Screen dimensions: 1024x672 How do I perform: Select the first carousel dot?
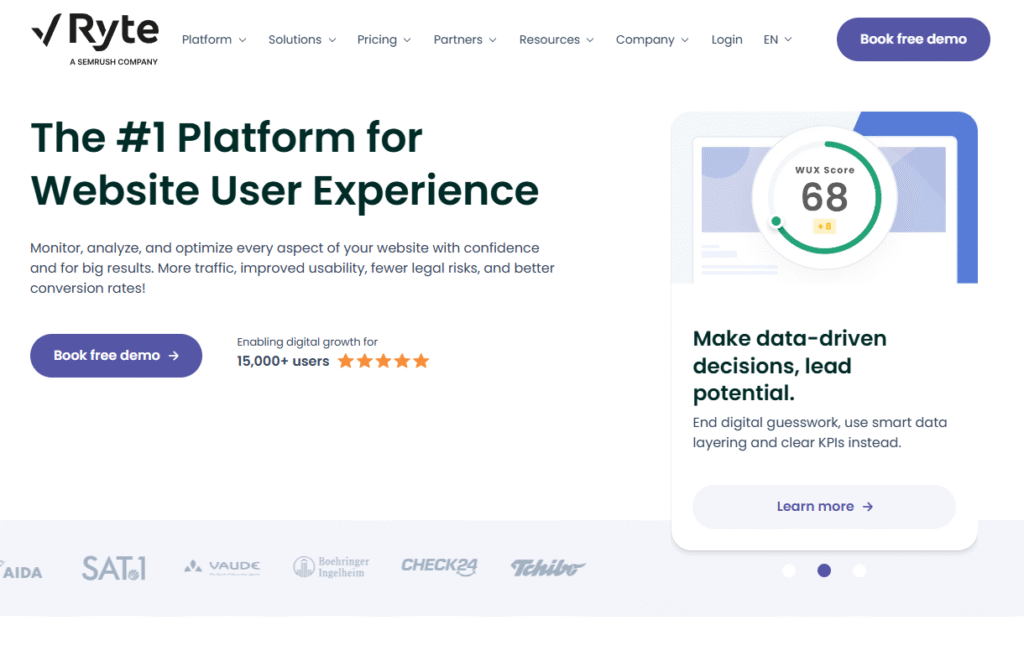click(x=789, y=571)
